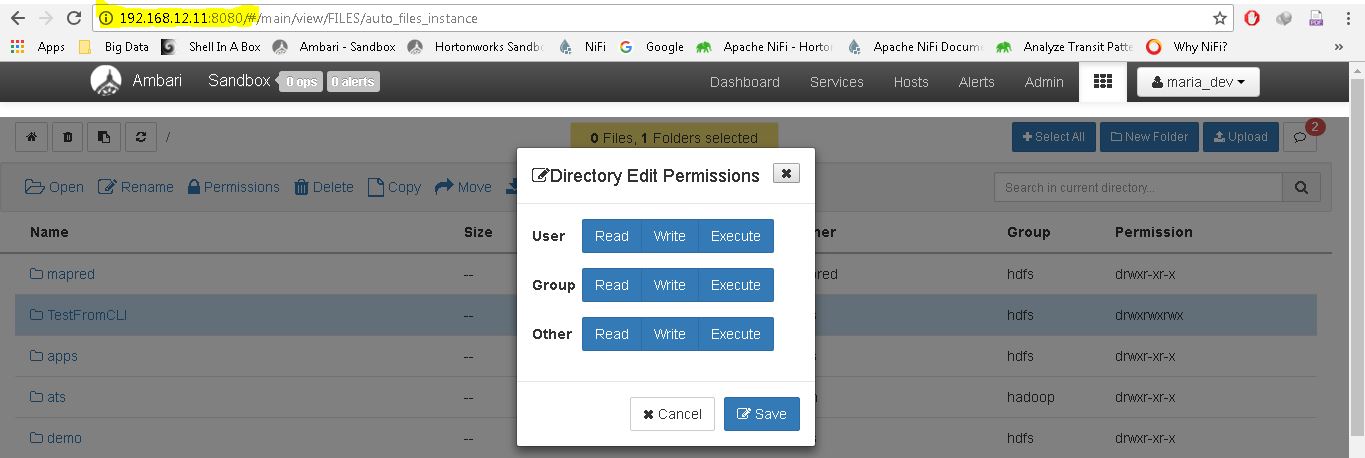Toggle Other Read permission
Viewport: 1365px width, 458px height.
[611, 334]
